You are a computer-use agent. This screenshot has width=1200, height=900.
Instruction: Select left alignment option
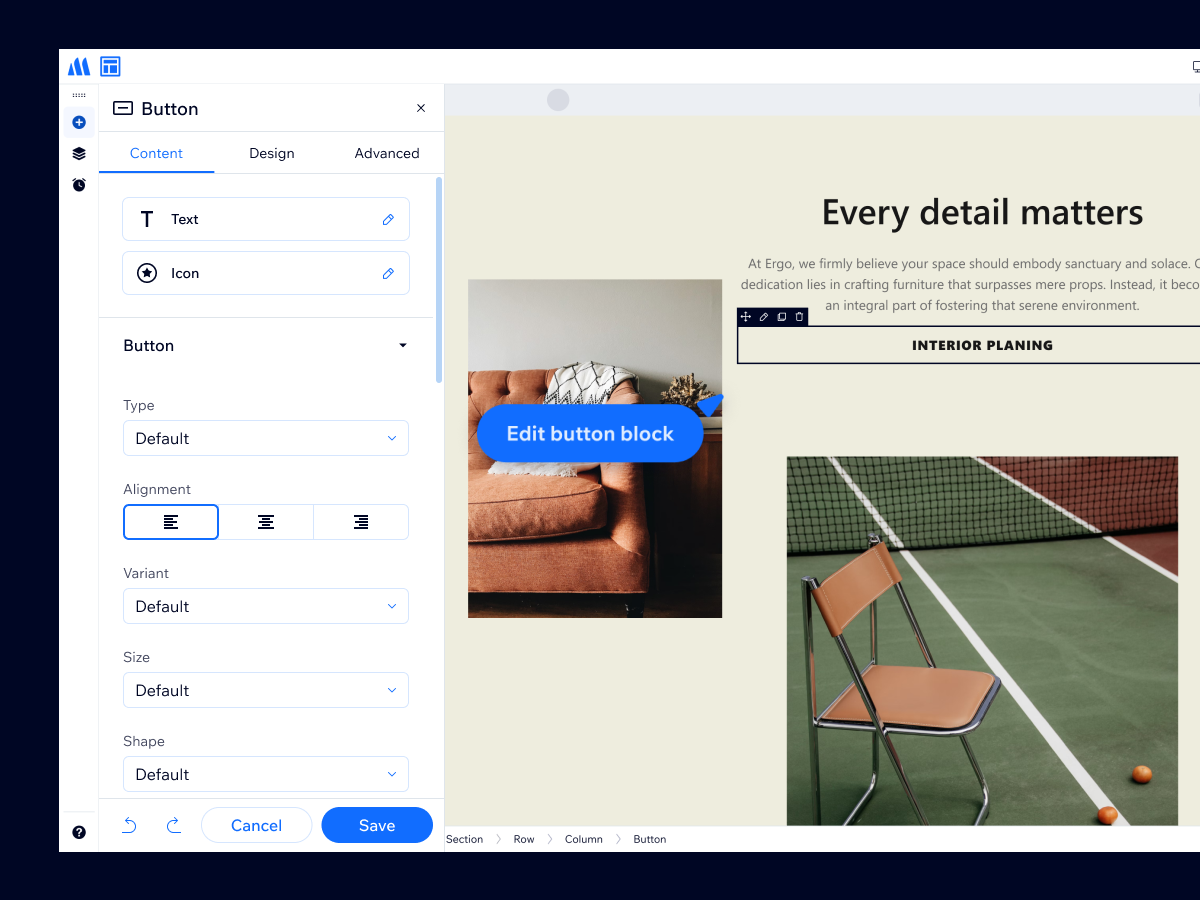pyautogui.click(x=171, y=522)
